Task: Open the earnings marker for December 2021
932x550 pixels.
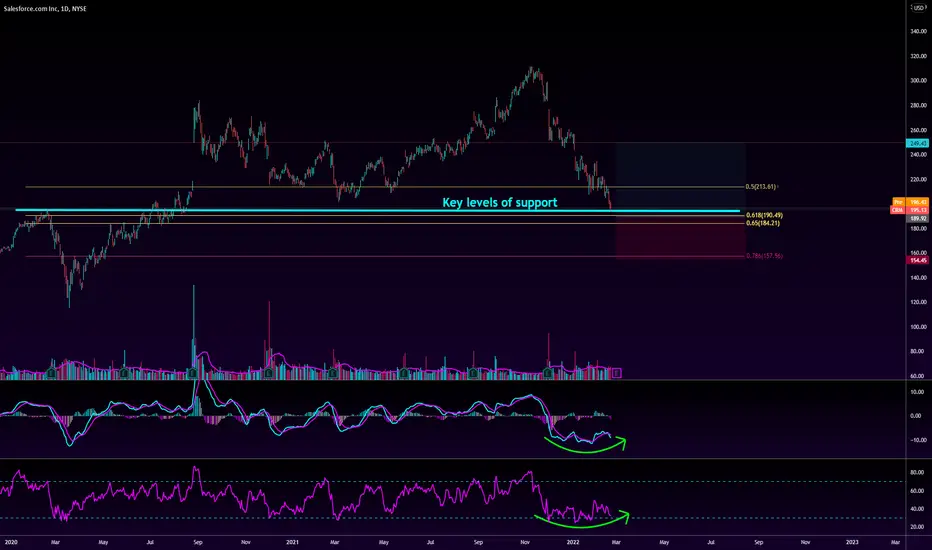Action: pos(547,373)
